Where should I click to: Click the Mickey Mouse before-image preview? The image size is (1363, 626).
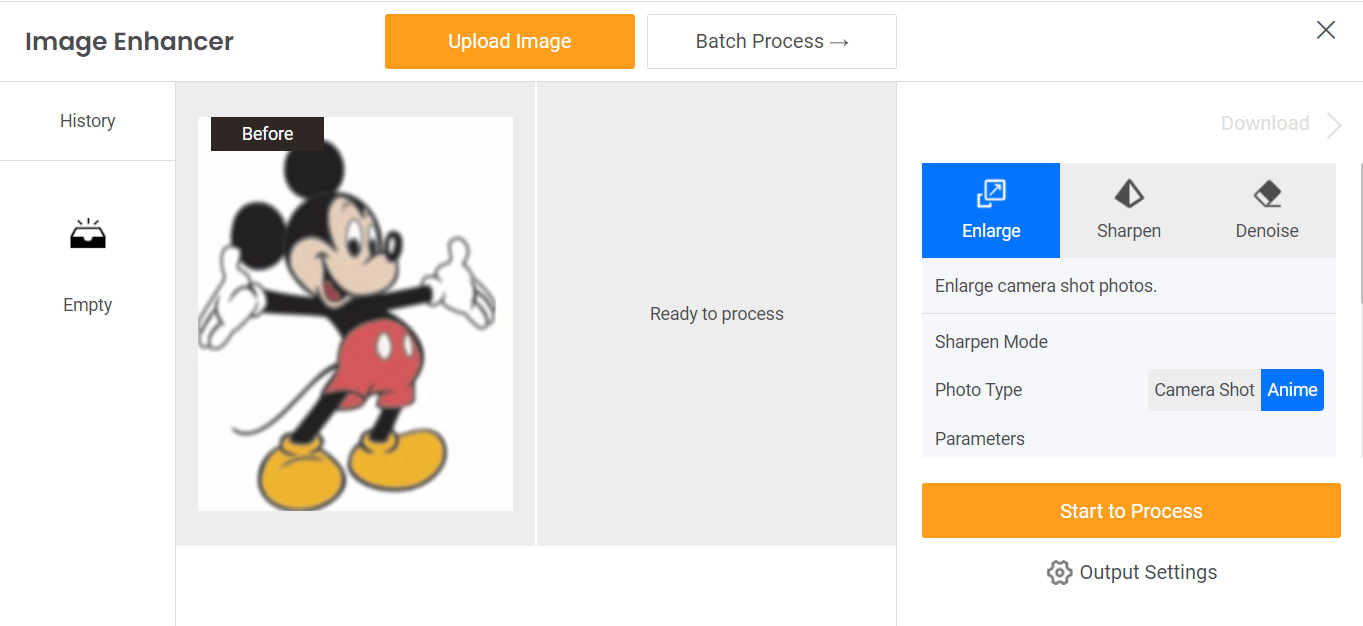[x=355, y=314]
